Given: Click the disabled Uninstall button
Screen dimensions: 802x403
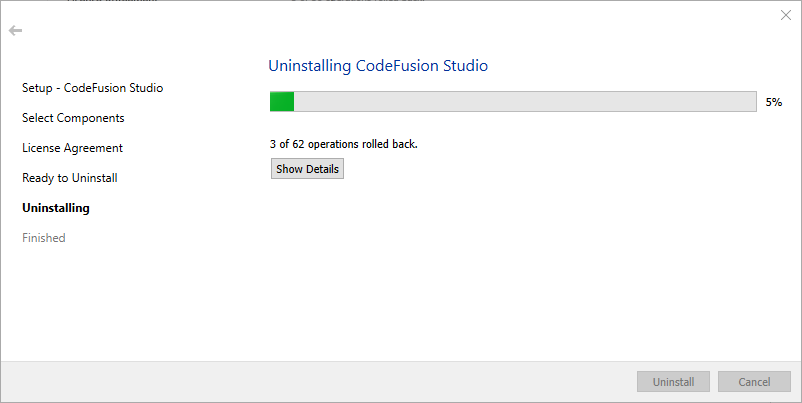Looking at the screenshot, I should coord(673,382).
